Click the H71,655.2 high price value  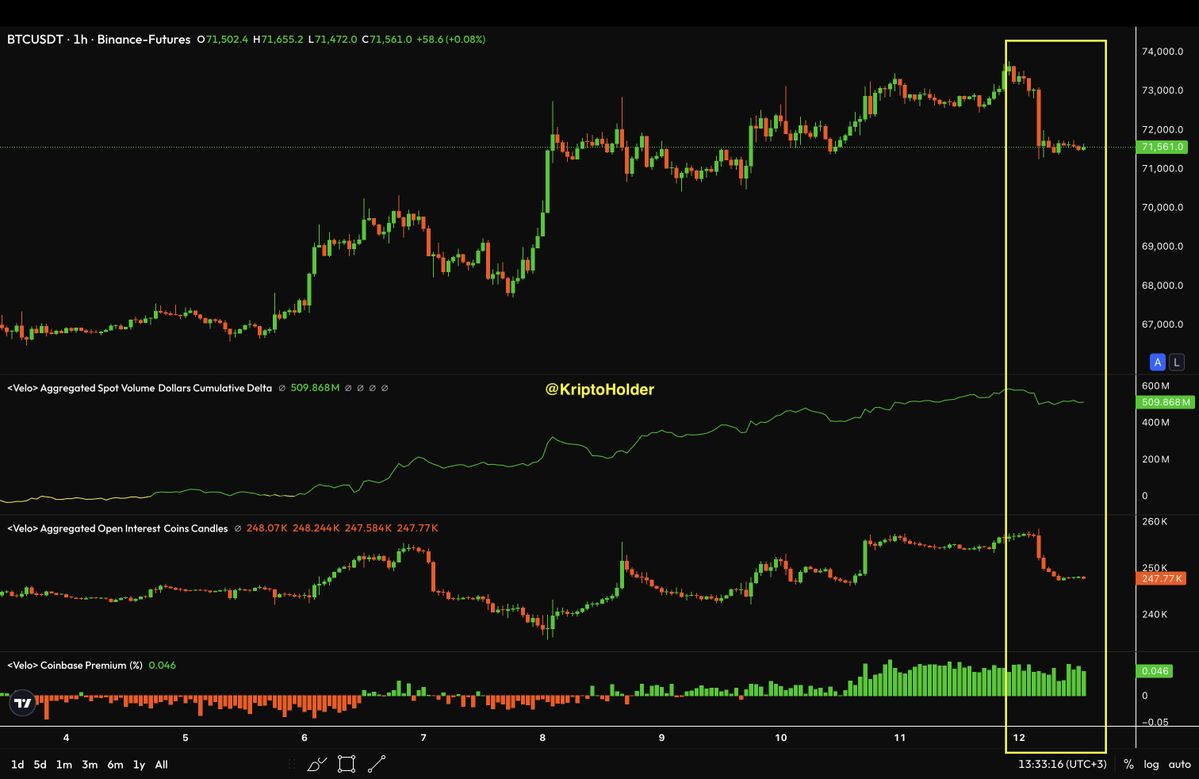coord(278,39)
